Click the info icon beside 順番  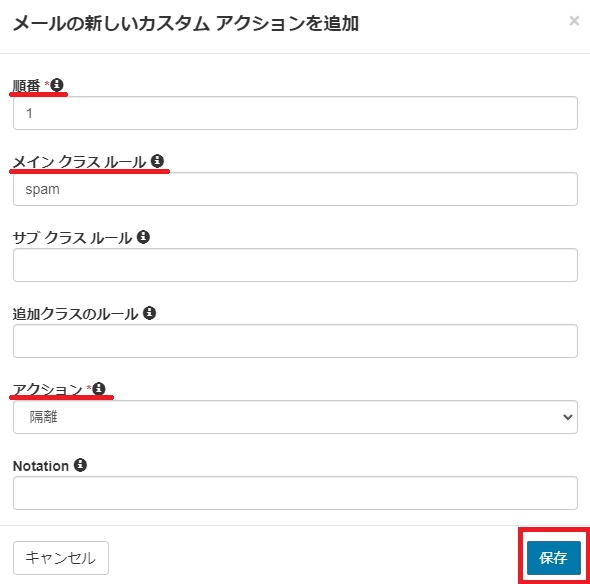[57, 85]
